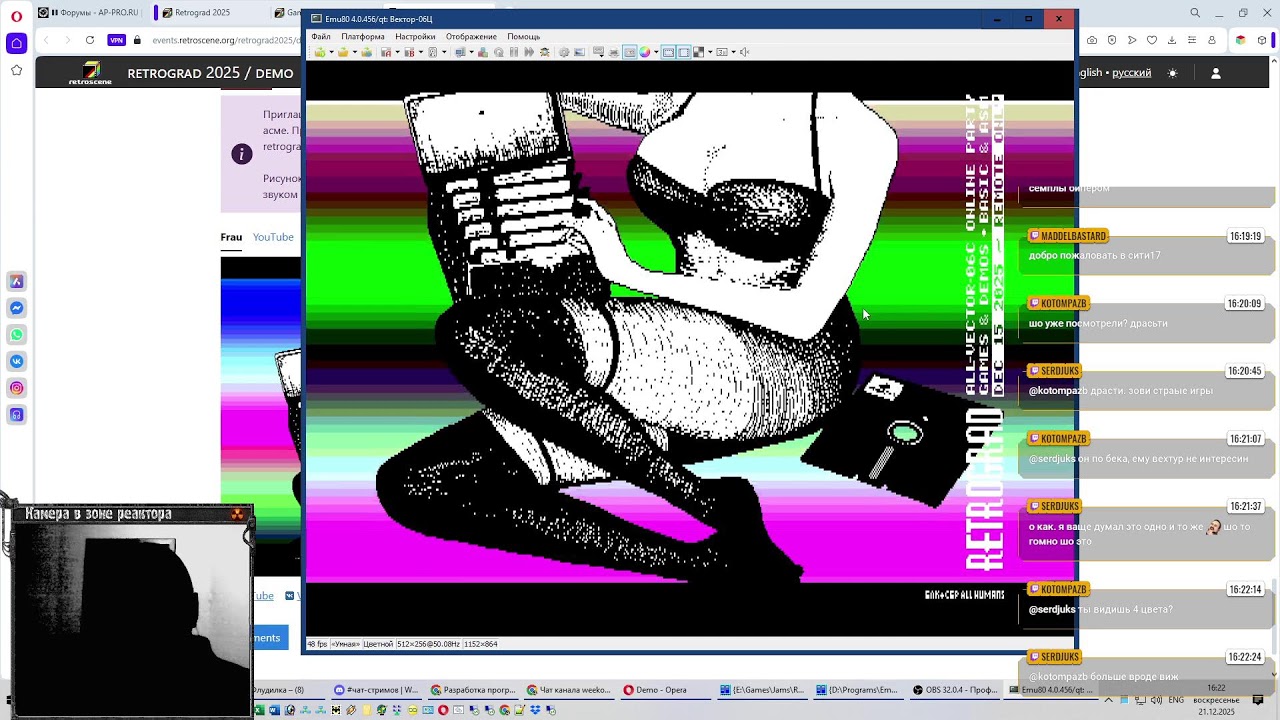
Task: Open the #чат-стримов taskbar item
Action: [377, 690]
